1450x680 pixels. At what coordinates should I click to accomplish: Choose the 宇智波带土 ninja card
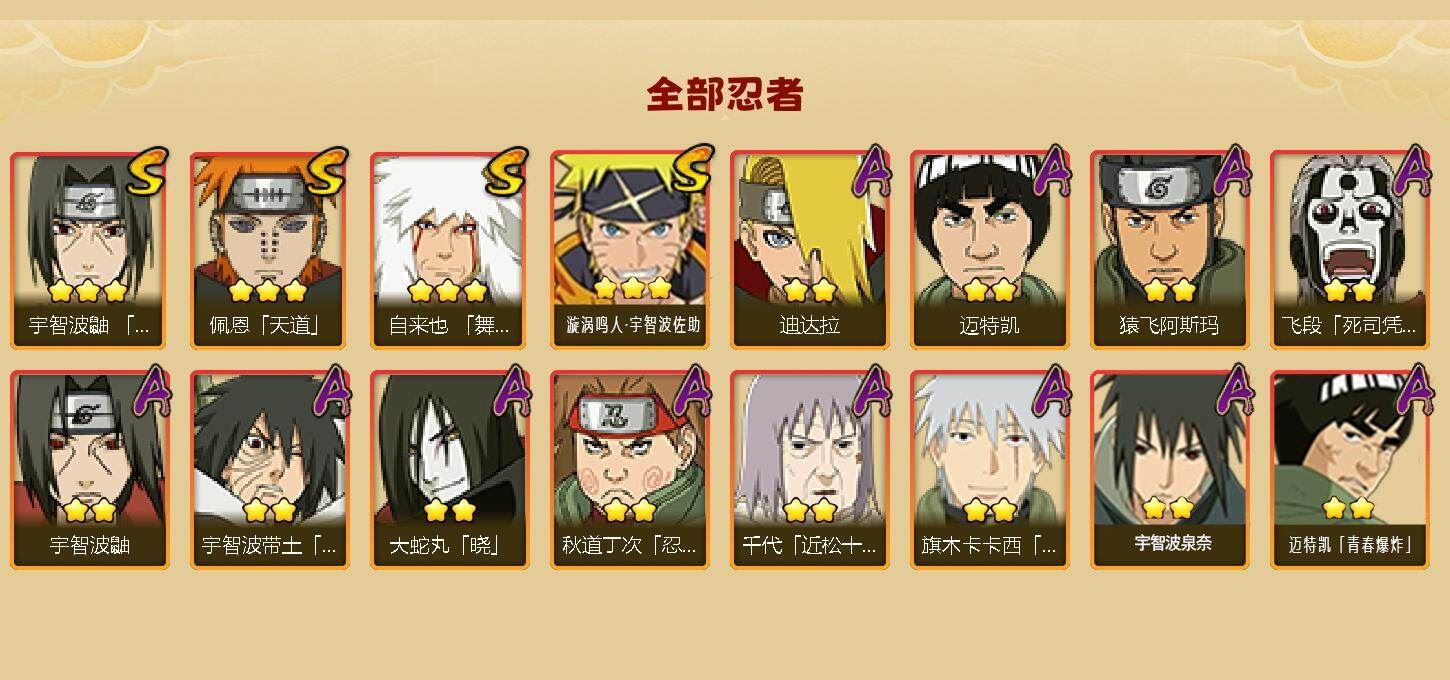270,470
